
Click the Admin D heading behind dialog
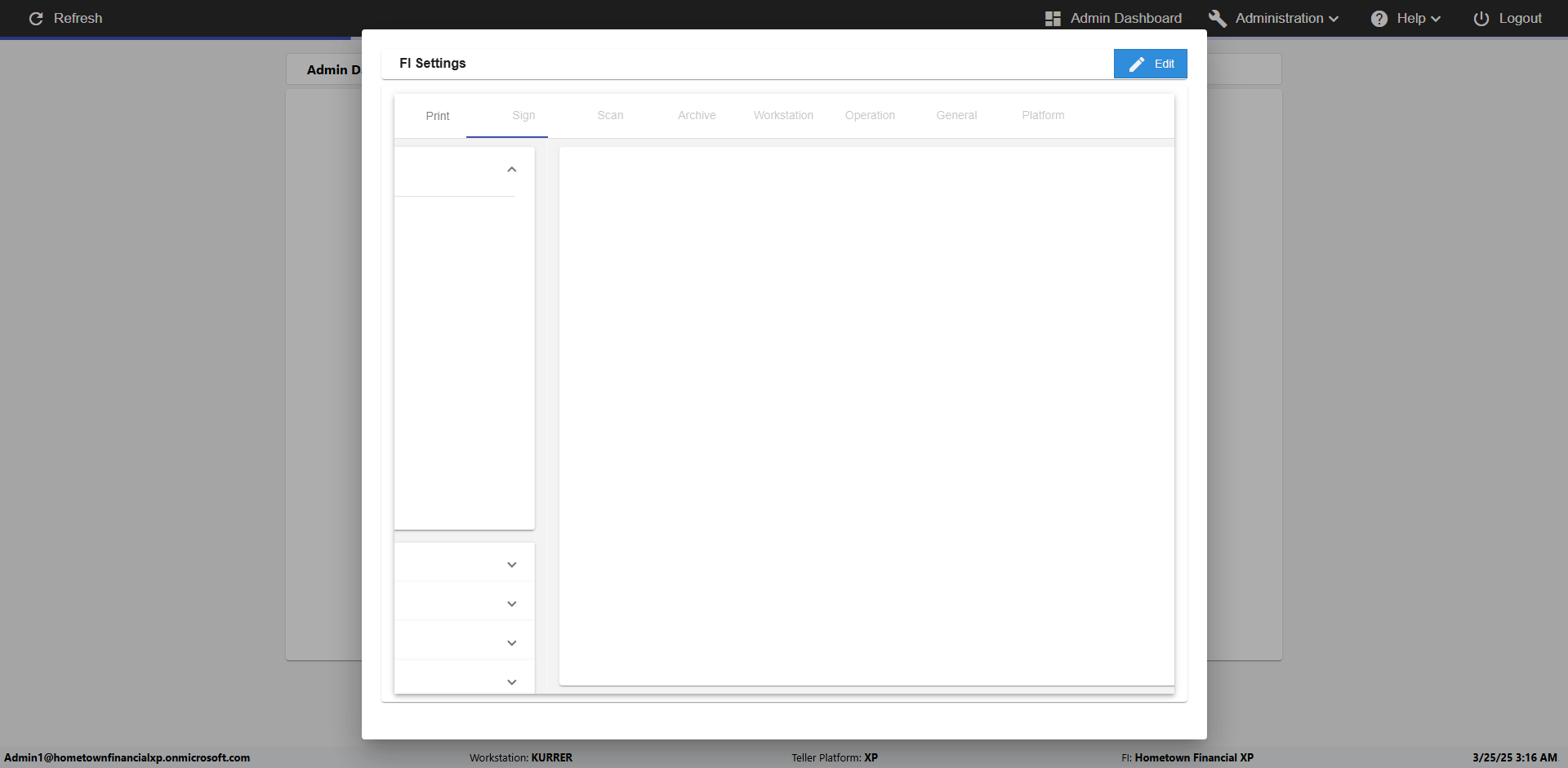click(x=333, y=70)
